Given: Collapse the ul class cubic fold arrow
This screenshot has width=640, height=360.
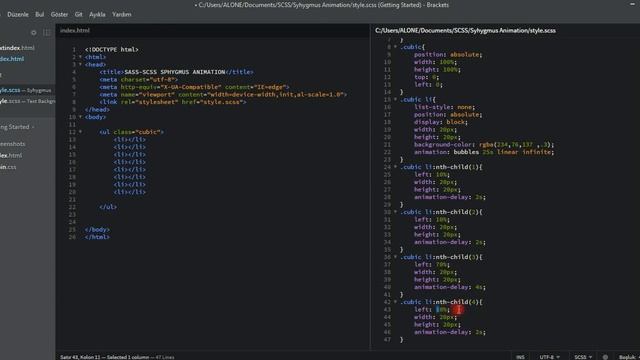Looking at the screenshot, I should [x=80, y=132].
